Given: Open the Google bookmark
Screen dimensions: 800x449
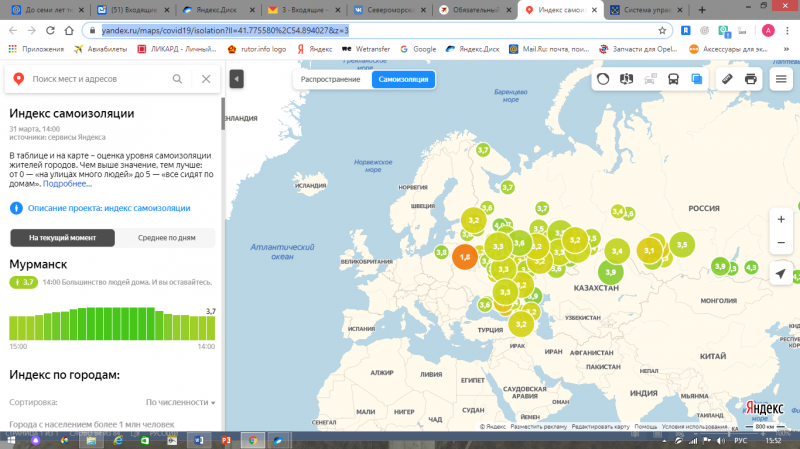Looking at the screenshot, I should [x=418, y=49].
